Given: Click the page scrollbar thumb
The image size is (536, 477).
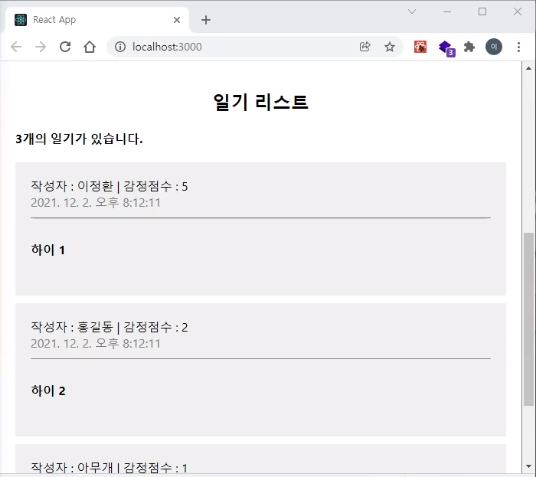Looking at the screenshot, I should (528, 319).
